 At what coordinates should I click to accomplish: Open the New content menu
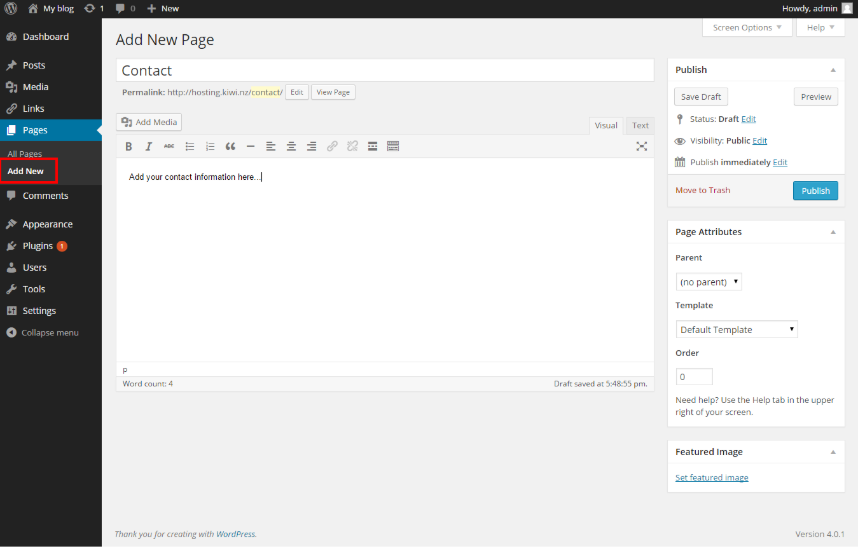coord(163,8)
